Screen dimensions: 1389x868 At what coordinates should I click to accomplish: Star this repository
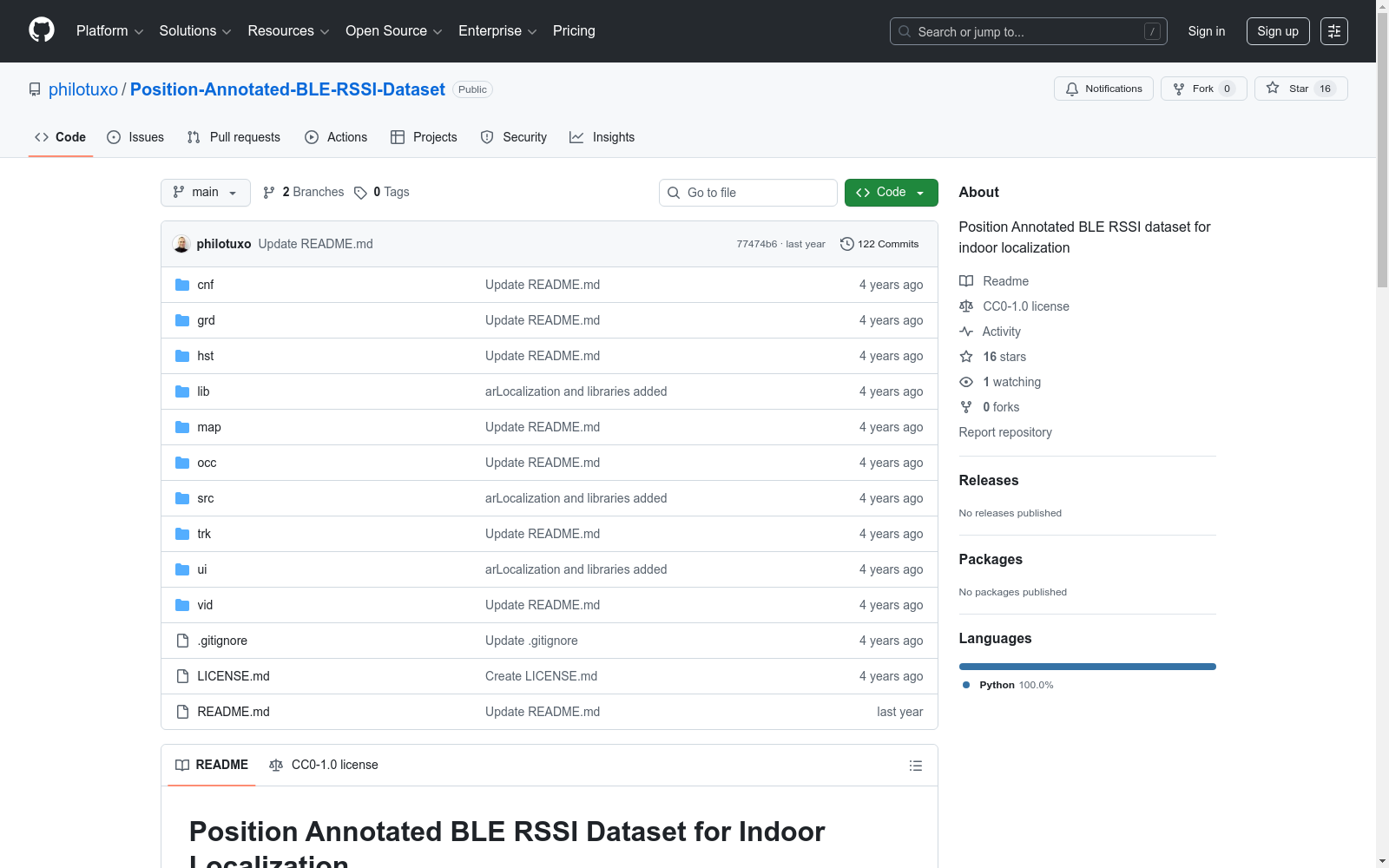point(1300,89)
